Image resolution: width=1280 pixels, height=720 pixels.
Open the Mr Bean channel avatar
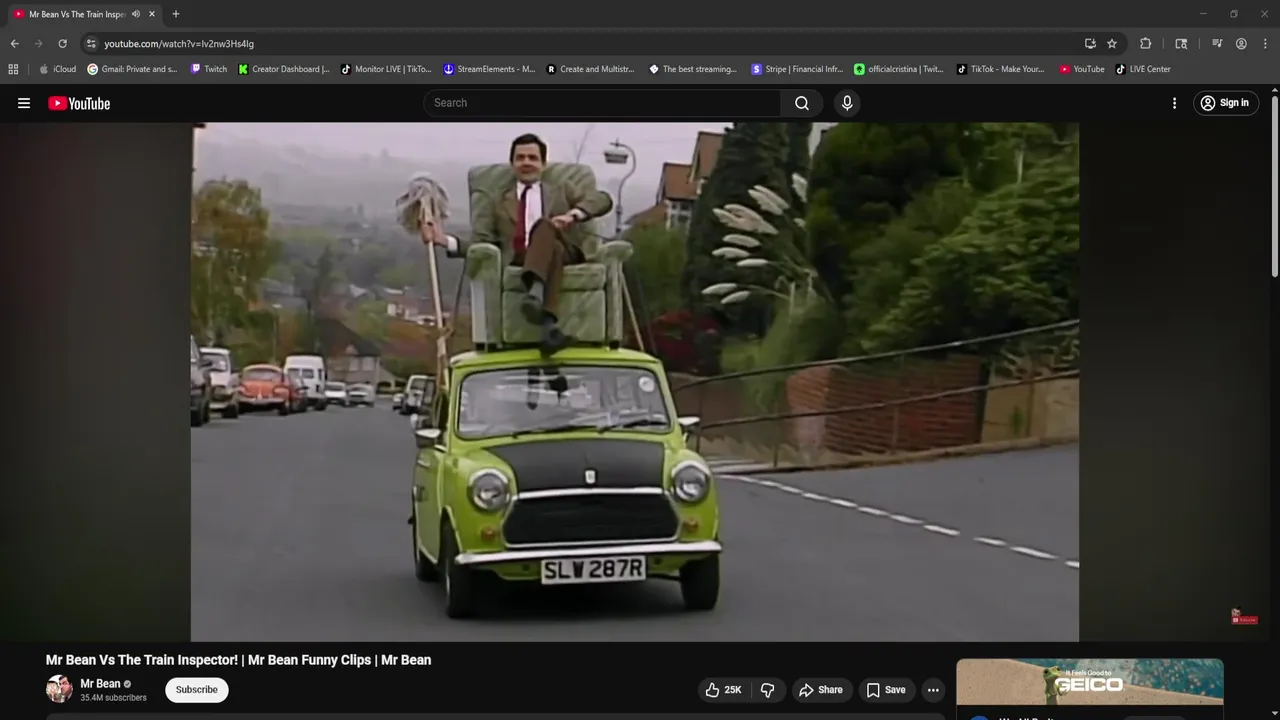[x=59, y=689]
